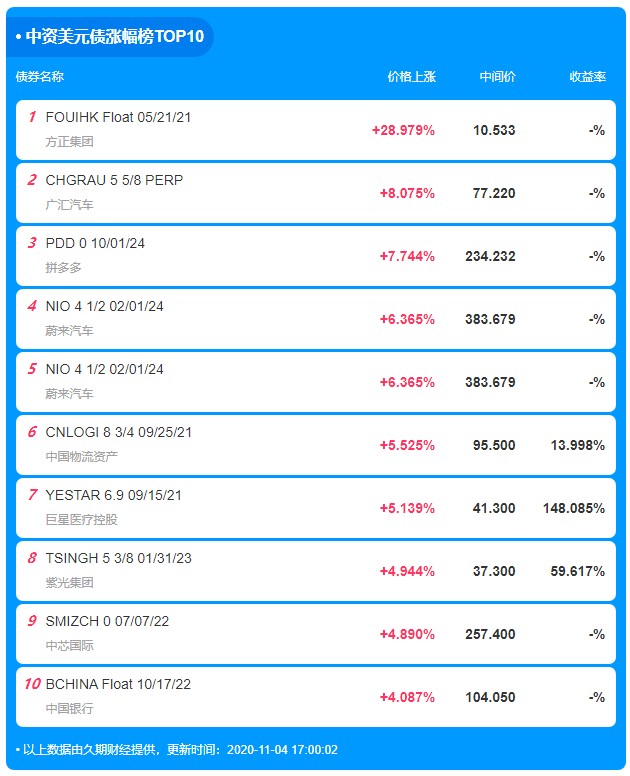Image resolution: width=630 pixels, height=776 pixels.
Task: Click the 价格上涨 column header
Action: (411, 77)
